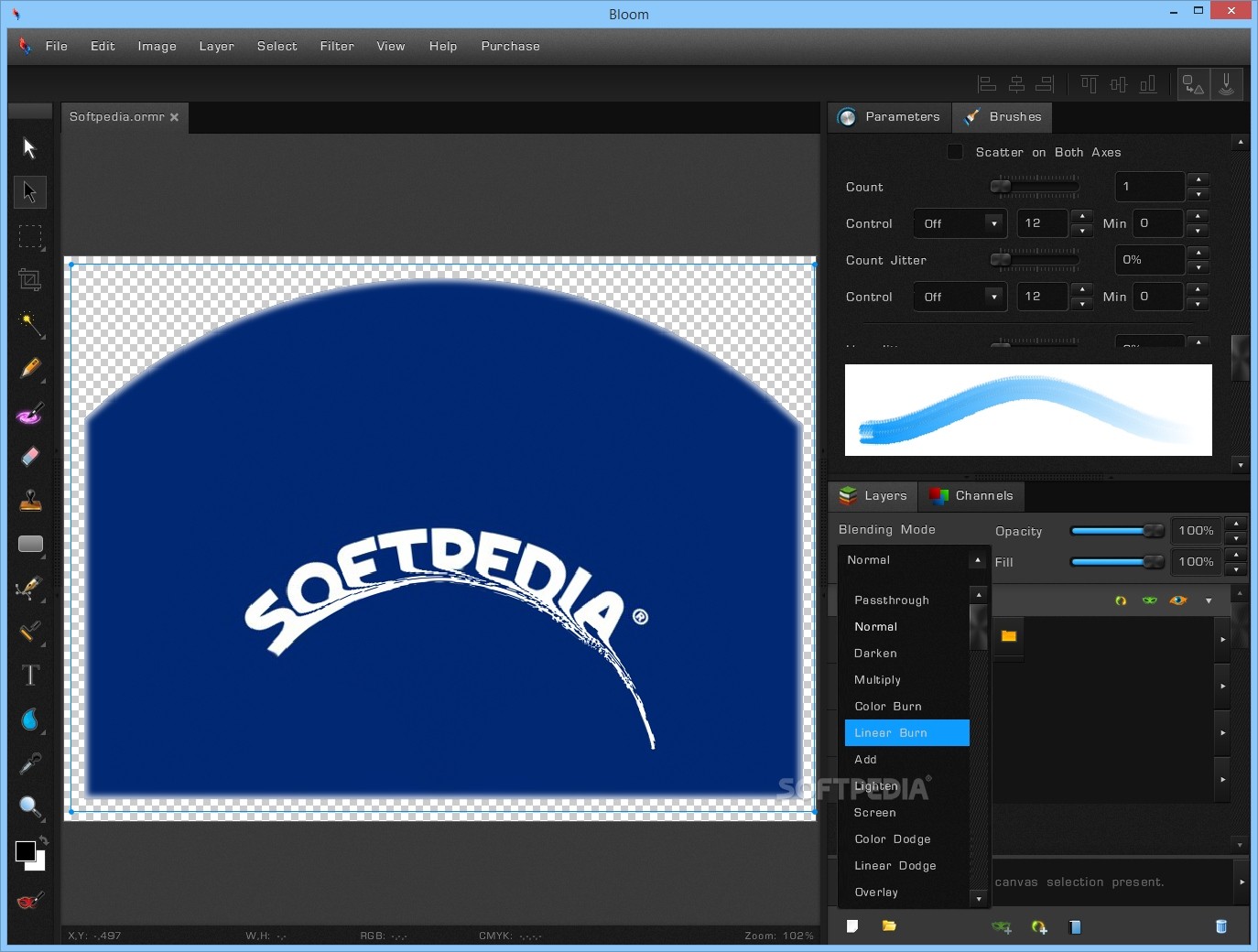Screen dimensions: 1258x952
Task: Click the Fill slider
Action: point(1117,562)
